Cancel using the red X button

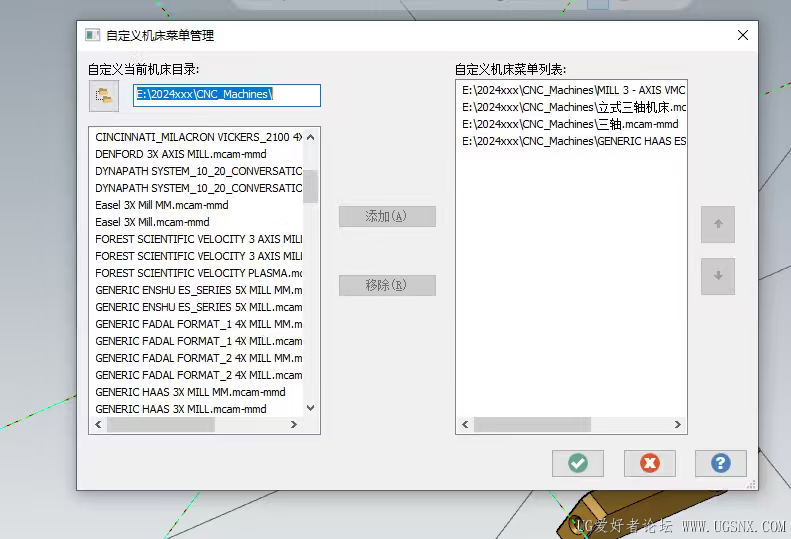[650, 463]
